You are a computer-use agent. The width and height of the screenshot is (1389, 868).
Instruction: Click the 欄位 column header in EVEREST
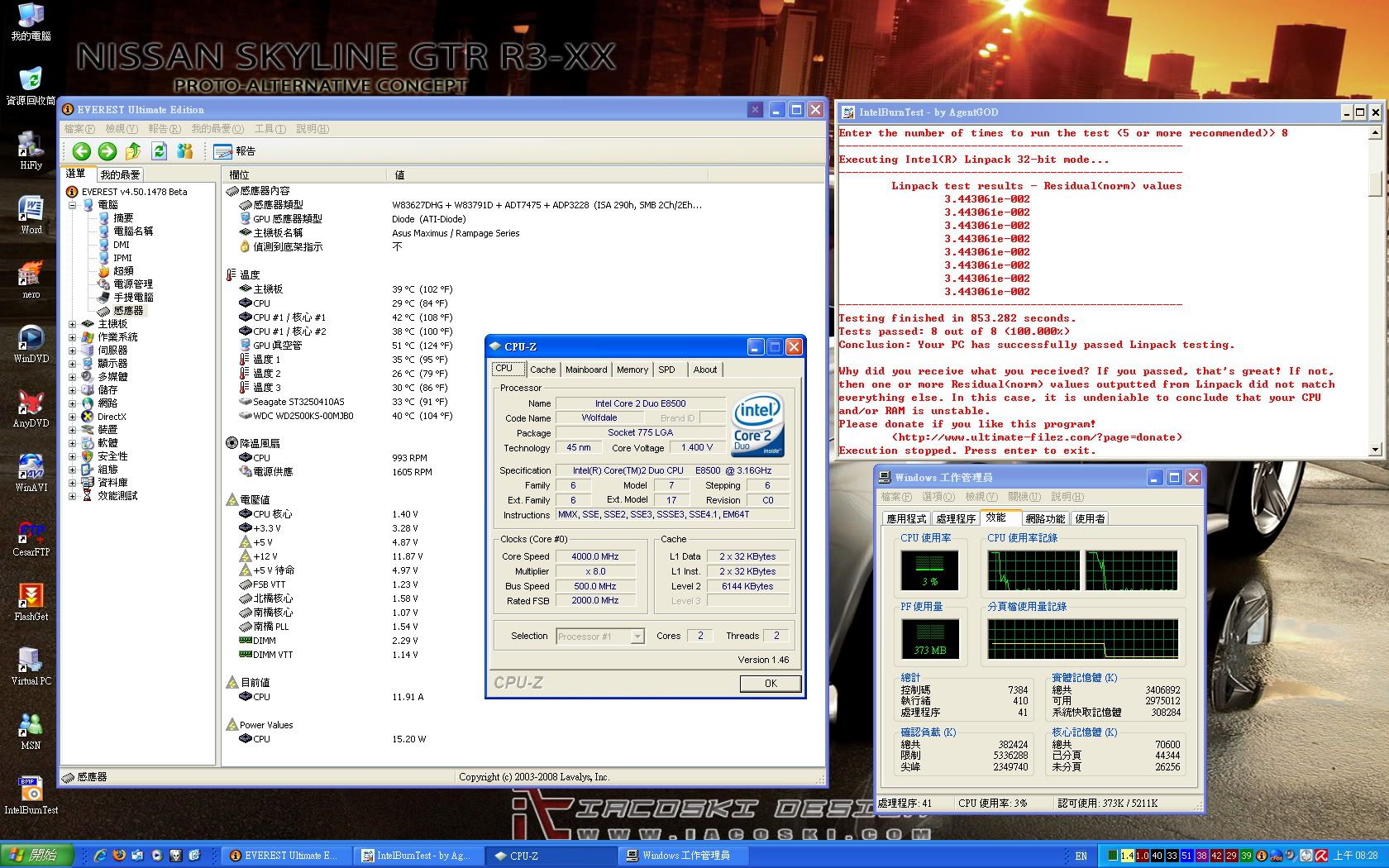click(x=304, y=175)
